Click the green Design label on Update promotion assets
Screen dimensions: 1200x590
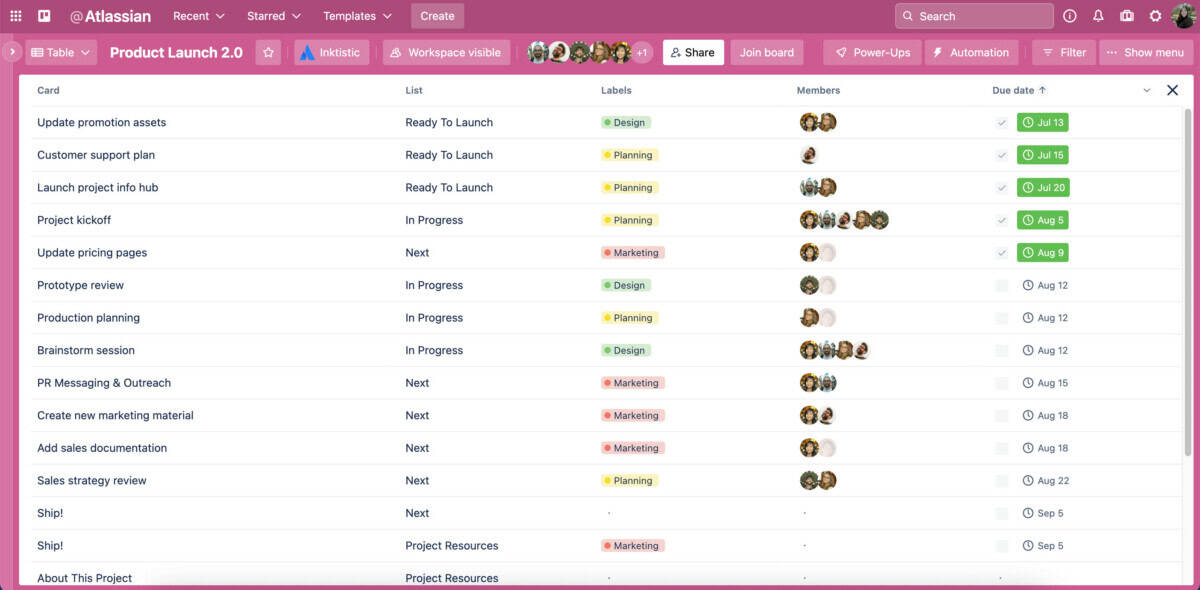coord(626,123)
